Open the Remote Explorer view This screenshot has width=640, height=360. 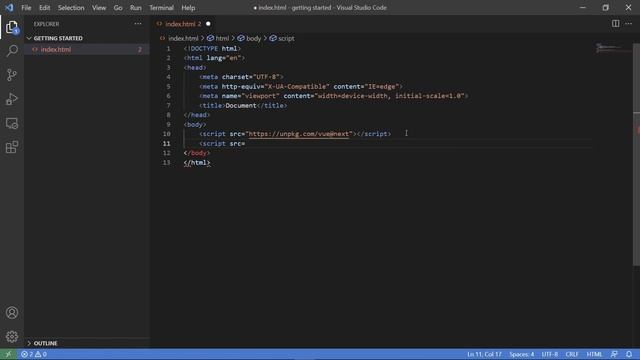(x=12, y=123)
